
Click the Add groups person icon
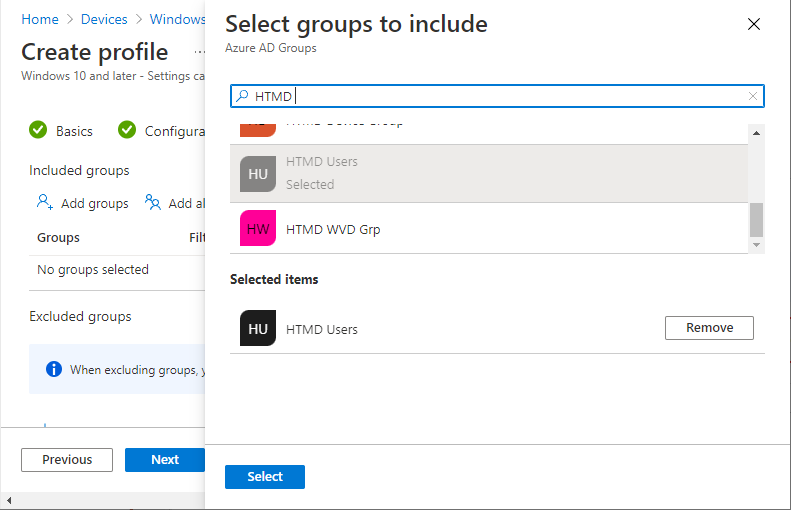coord(44,202)
